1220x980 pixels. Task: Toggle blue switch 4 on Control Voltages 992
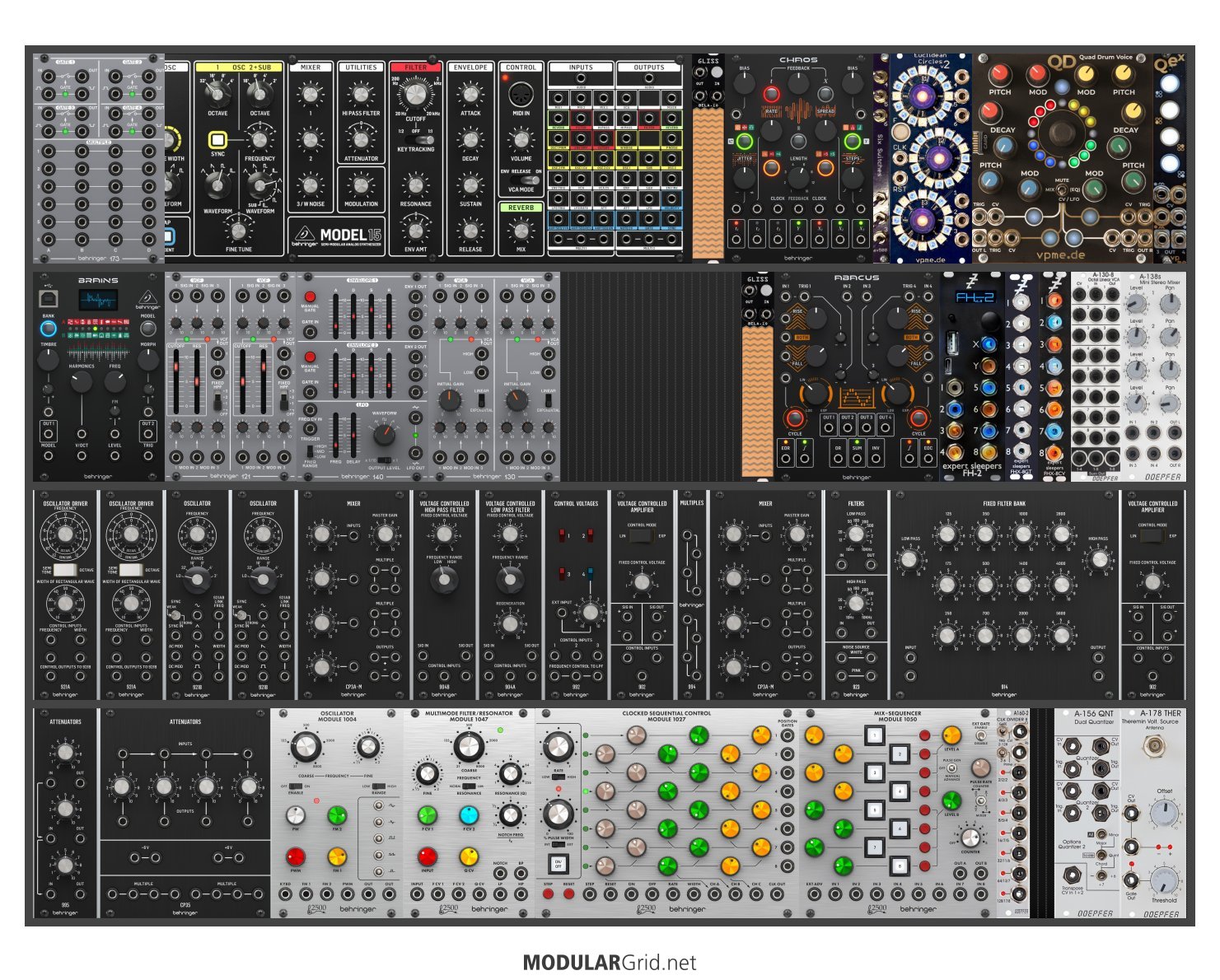(x=590, y=573)
